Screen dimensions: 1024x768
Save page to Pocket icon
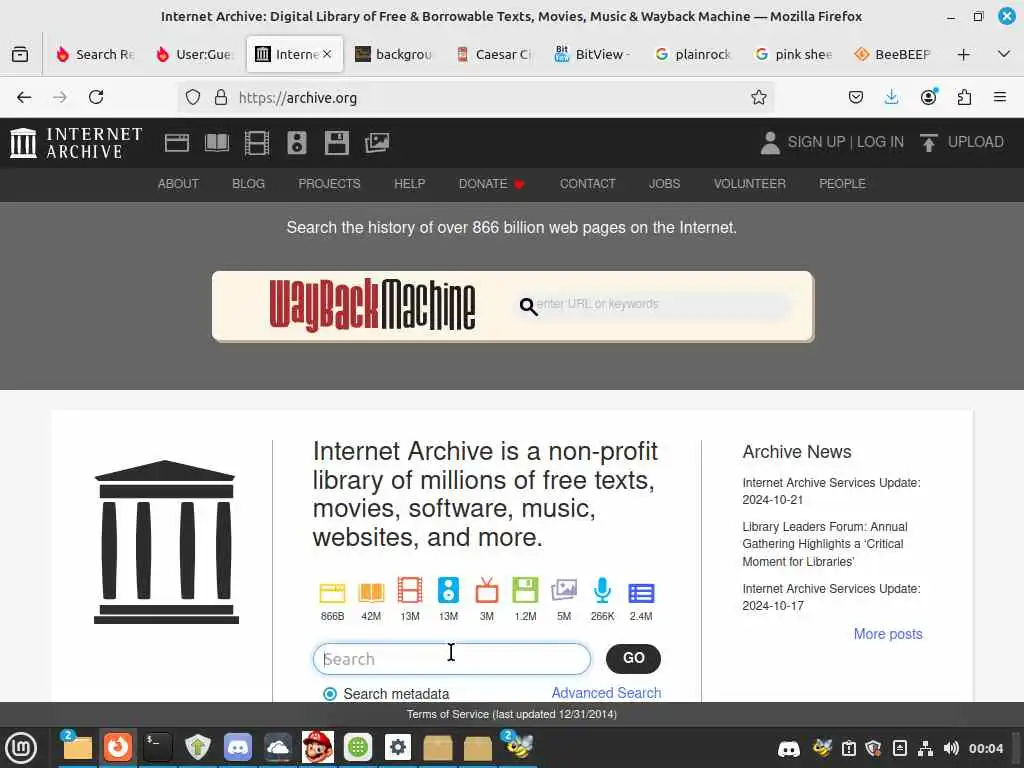tap(856, 97)
